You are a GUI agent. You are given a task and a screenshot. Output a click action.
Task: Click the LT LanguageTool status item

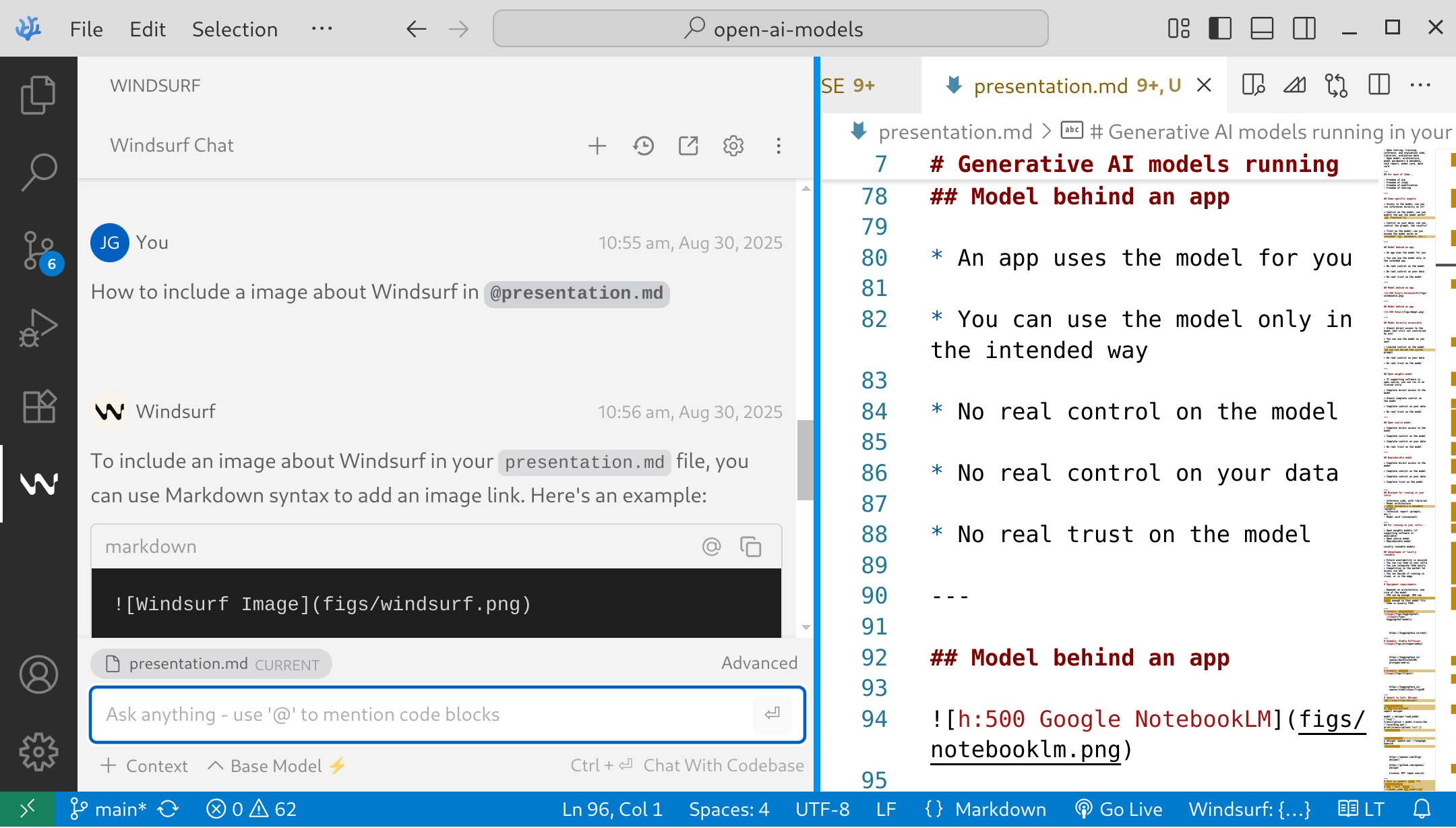[x=1361, y=809]
